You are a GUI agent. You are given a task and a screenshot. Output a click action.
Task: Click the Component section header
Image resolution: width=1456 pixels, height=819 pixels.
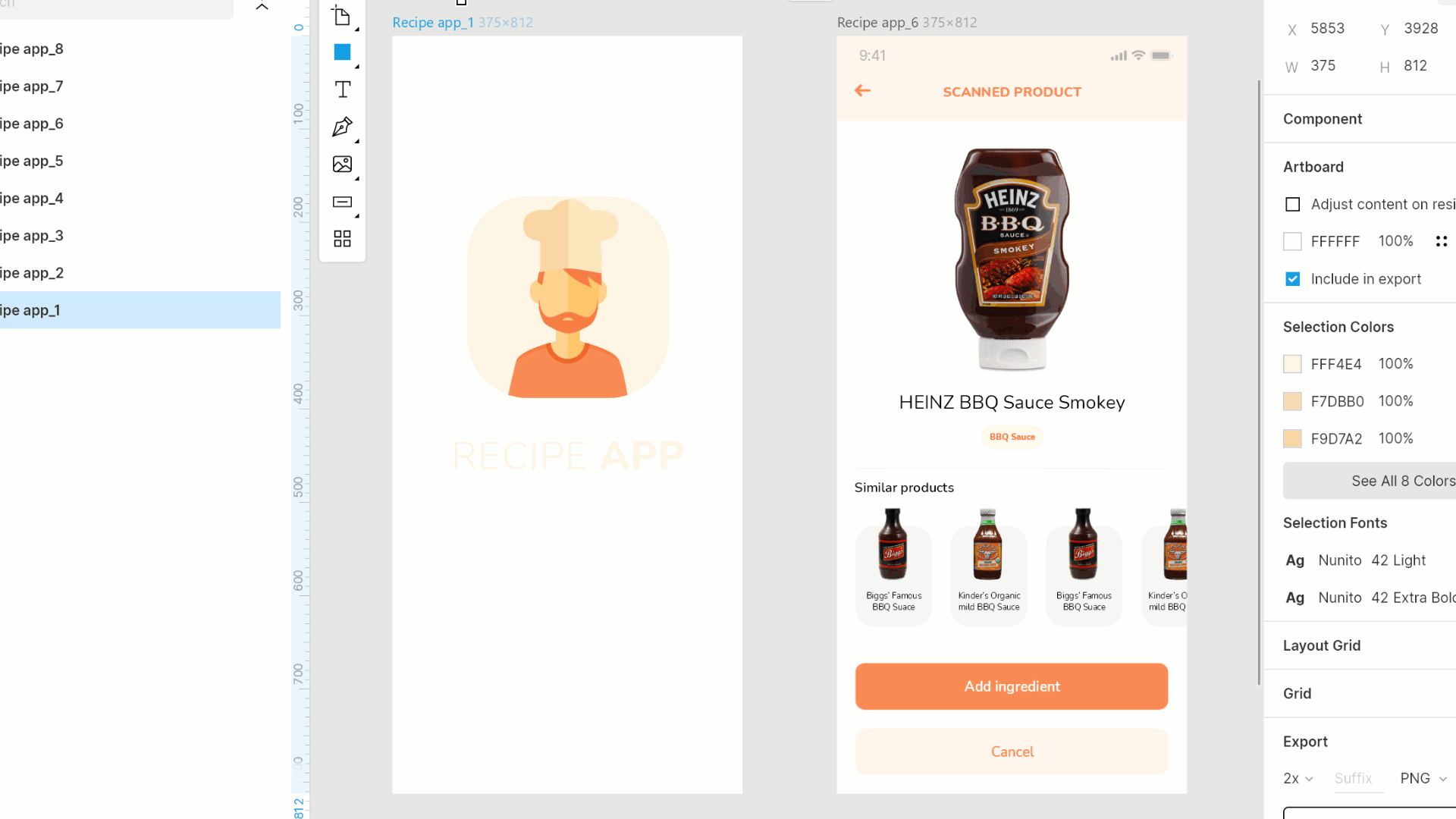[1323, 119]
